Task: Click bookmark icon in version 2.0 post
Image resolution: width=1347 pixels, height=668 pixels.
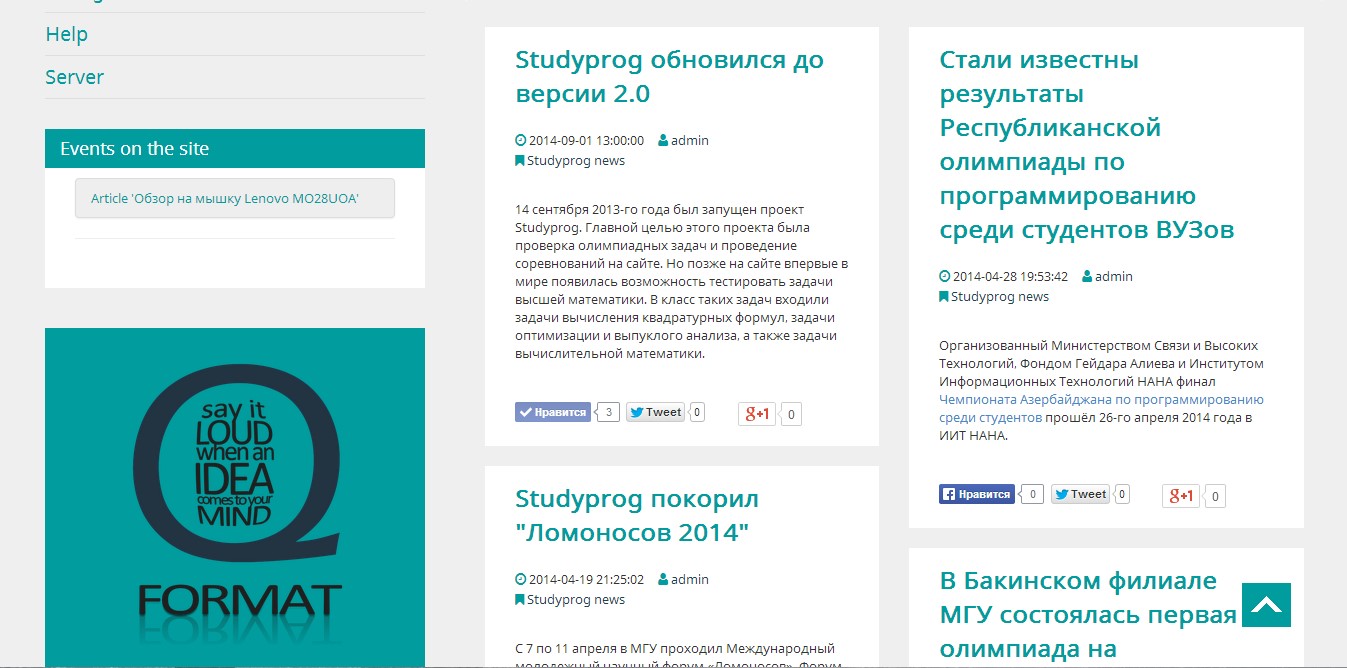Action: [520, 161]
